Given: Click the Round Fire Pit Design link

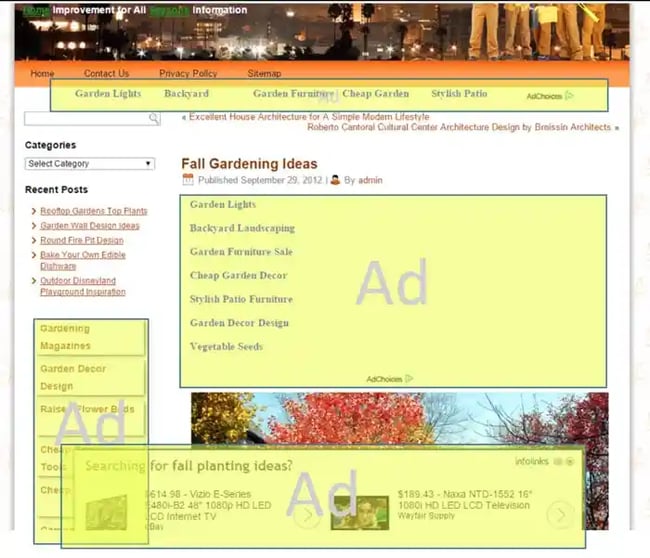Looking at the screenshot, I should 81,240.
